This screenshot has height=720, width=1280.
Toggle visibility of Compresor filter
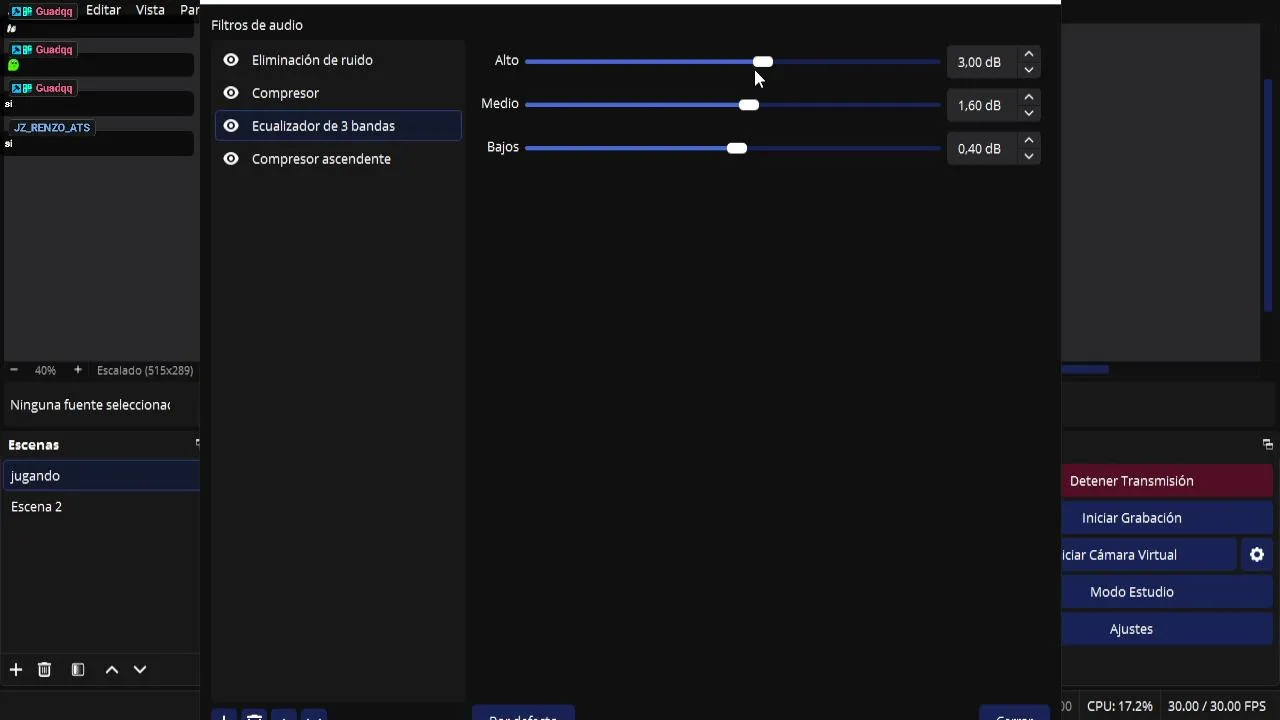pyautogui.click(x=231, y=93)
